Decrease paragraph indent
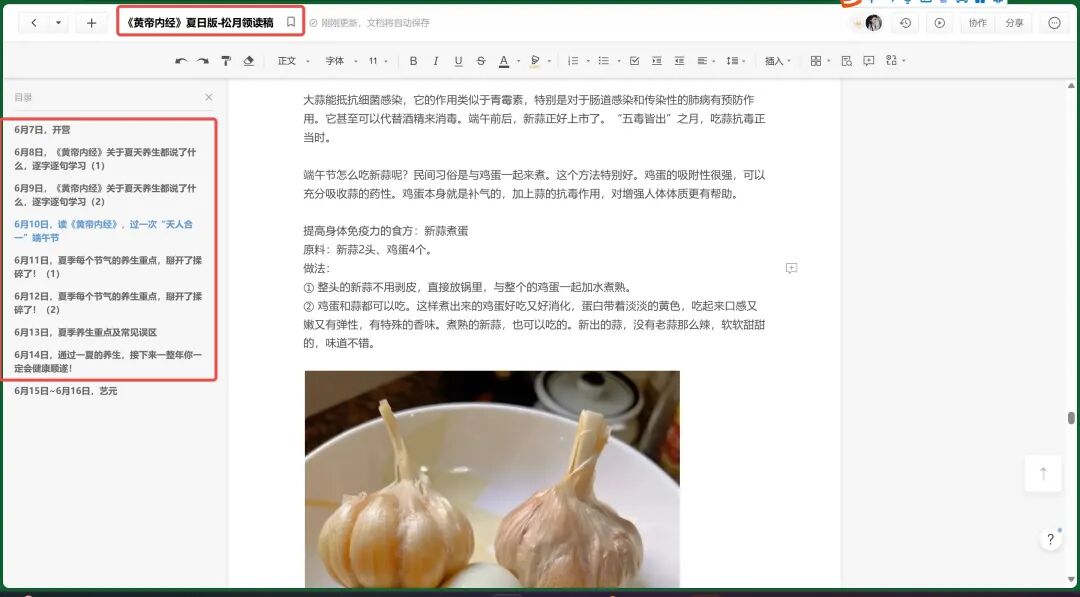The height and width of the screenshot is (597, 1080). [679, 61]
